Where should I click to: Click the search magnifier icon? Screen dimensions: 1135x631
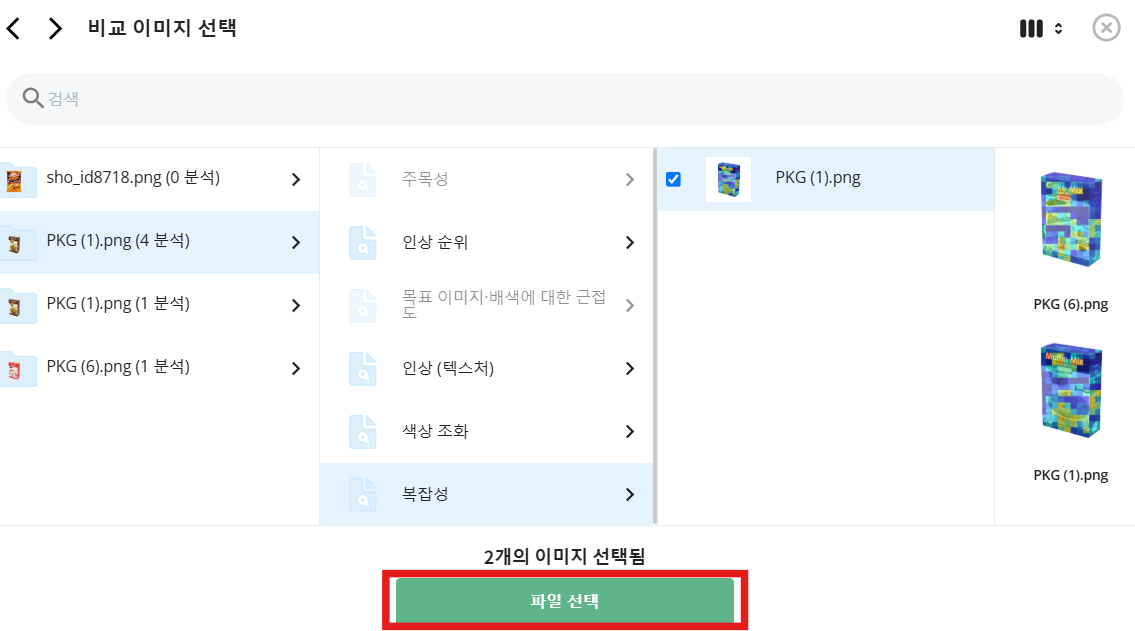pyautogui.click(x=33, y=98)
